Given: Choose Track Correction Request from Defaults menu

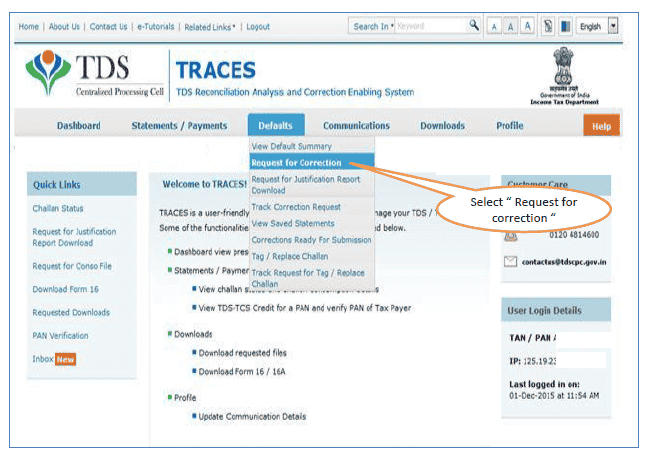Looking at the screenshot, I should click(296, 207).
